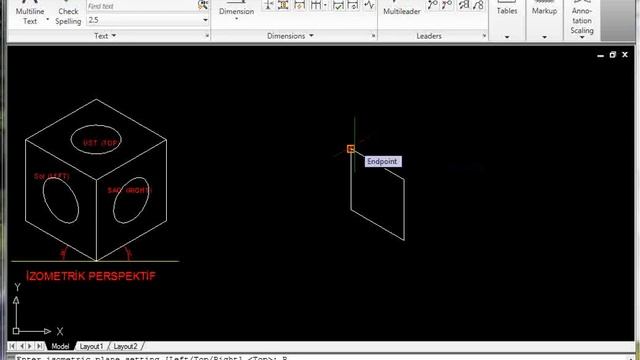The image size is (640, 360).
Task: Click the previous-tab navigation arrow
Action: pos(22,346)
